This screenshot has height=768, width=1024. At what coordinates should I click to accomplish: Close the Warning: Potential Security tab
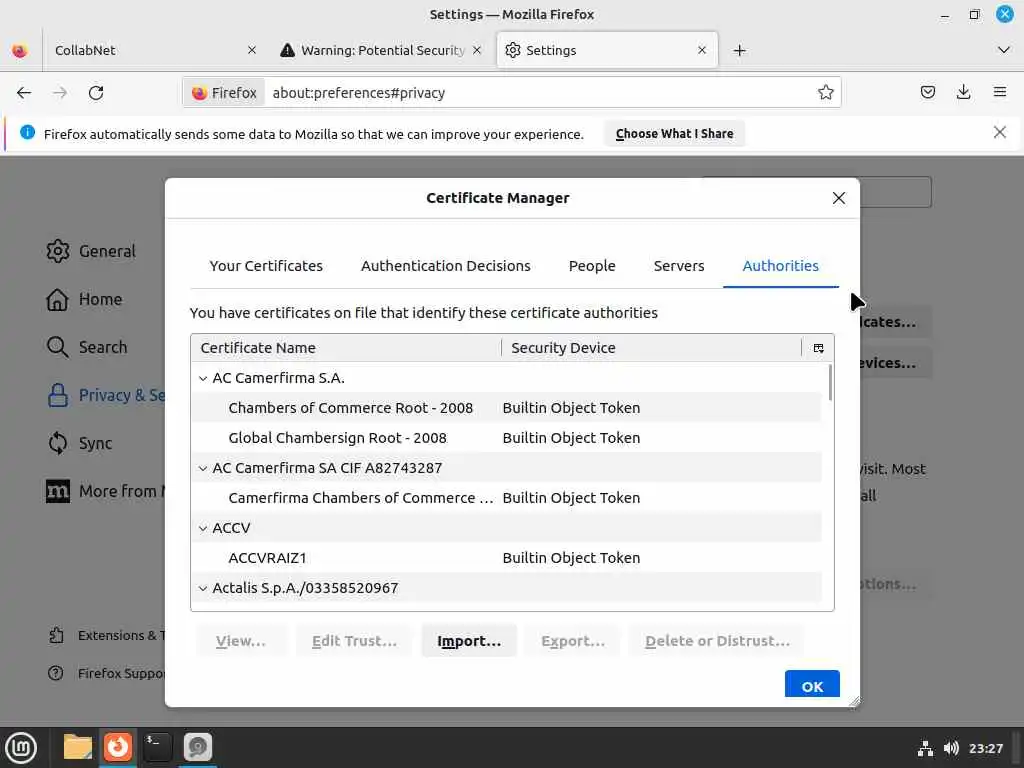pos(477,50)
